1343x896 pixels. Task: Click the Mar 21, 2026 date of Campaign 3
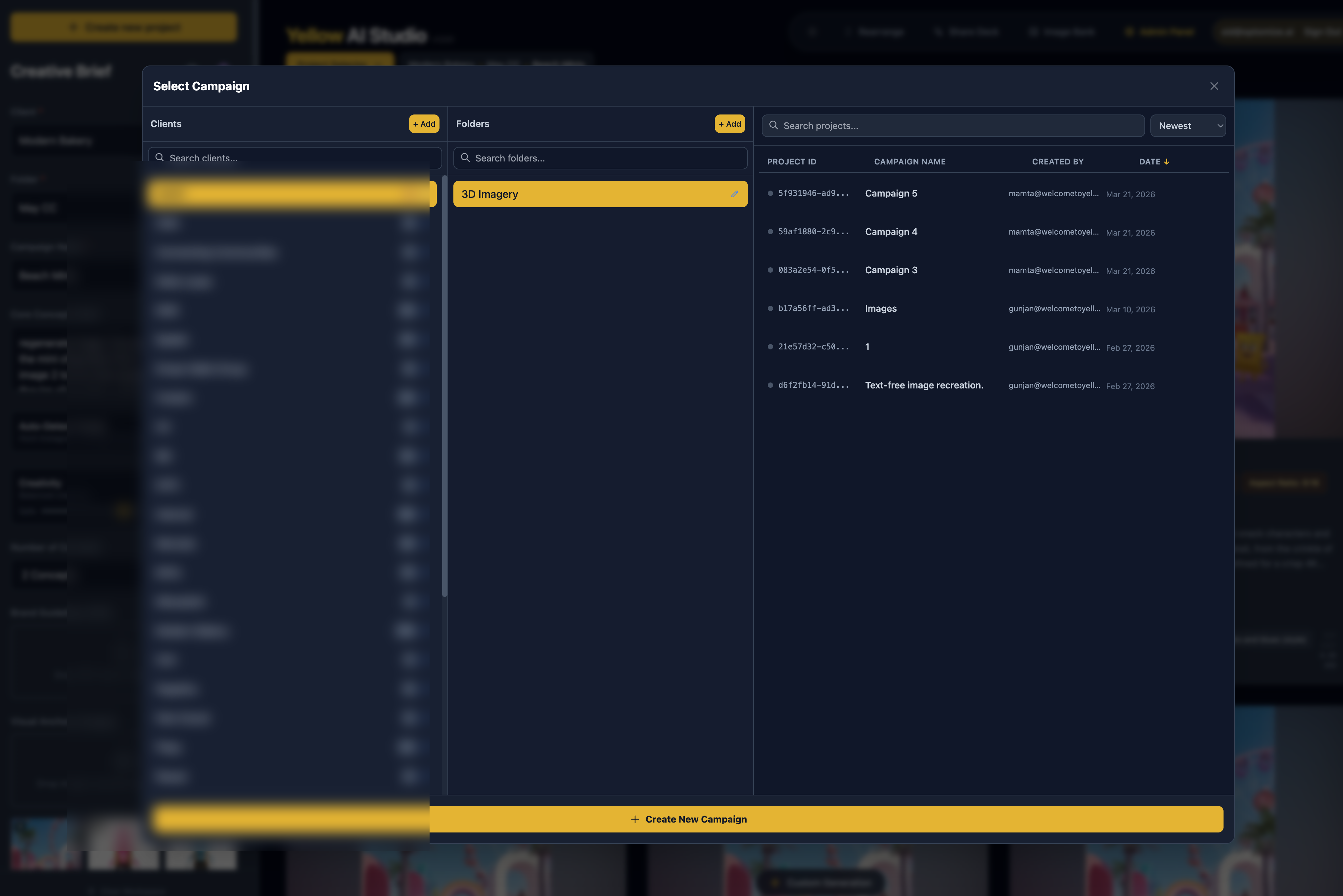click(x=1130, y=271)
